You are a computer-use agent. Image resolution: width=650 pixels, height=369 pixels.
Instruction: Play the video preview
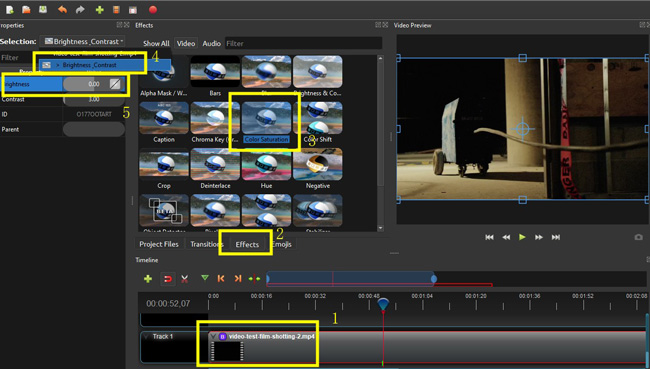pyautogui.click(x=522, y=237)
